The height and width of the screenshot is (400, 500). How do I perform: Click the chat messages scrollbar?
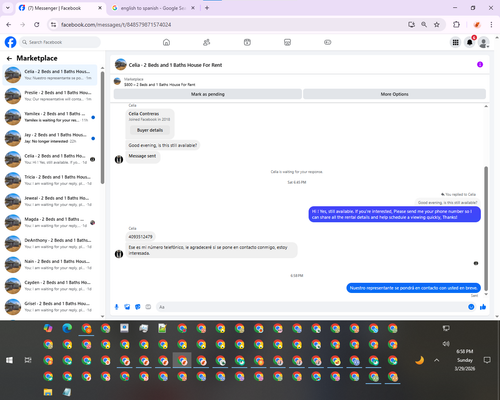point(486,229)
